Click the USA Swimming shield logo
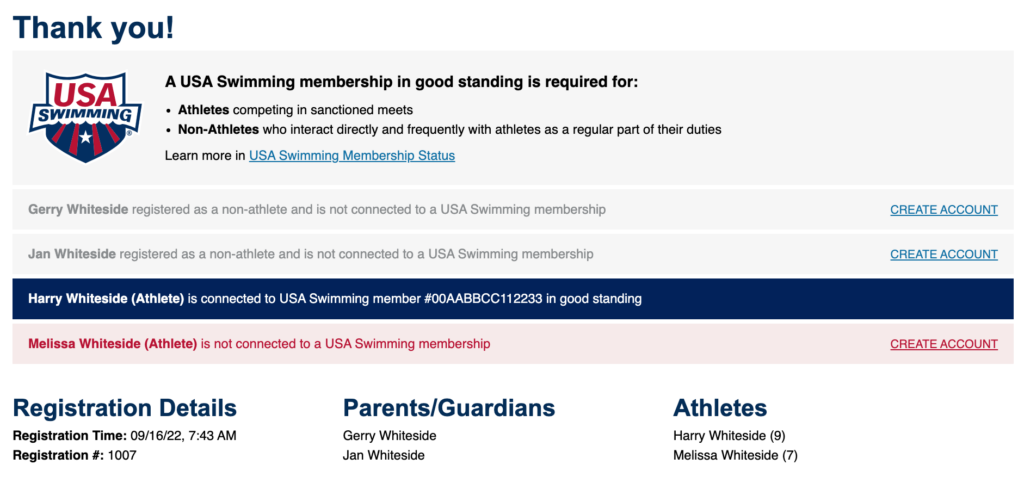This screenshot has height=483, width=1024. point(84,117)
